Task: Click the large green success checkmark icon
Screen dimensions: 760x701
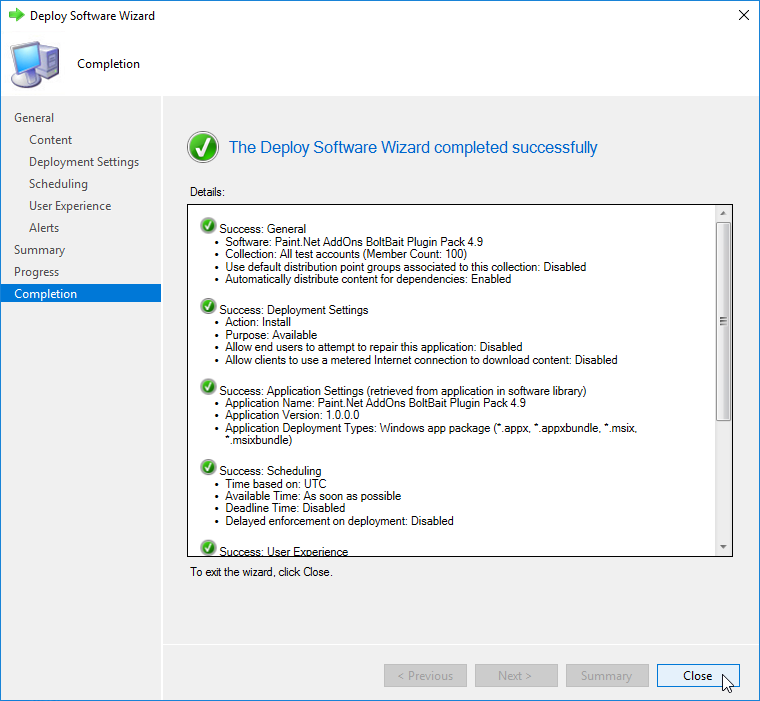Action: (x=203, y=147)
